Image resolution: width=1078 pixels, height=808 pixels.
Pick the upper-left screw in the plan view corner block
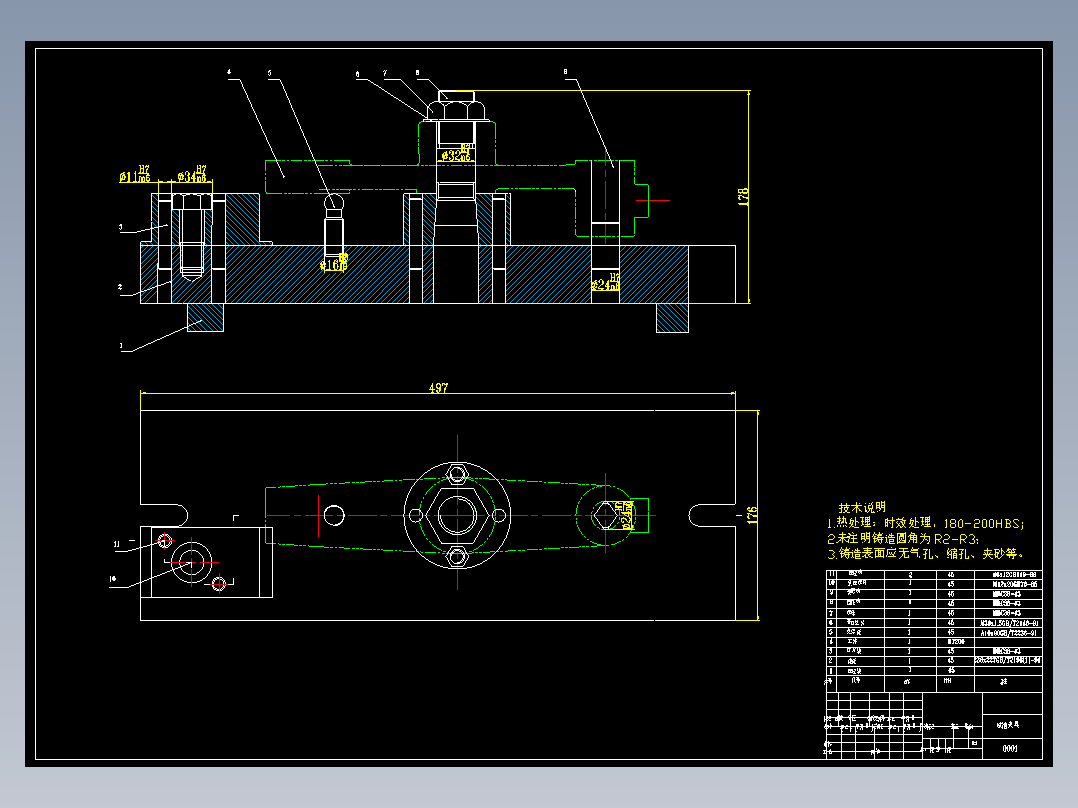[x=164, y=541]
